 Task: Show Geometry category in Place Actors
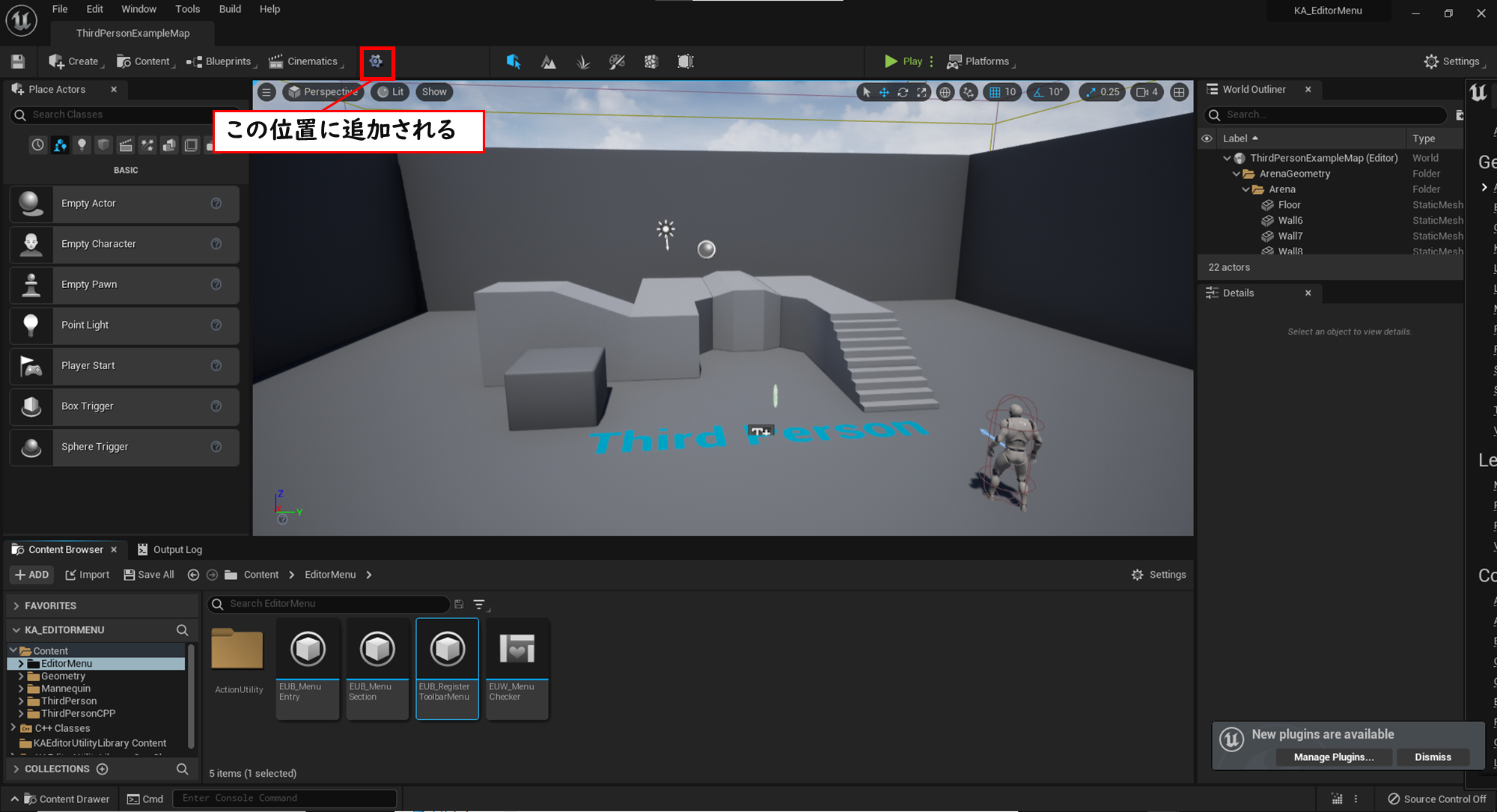(x=169, y=145)
